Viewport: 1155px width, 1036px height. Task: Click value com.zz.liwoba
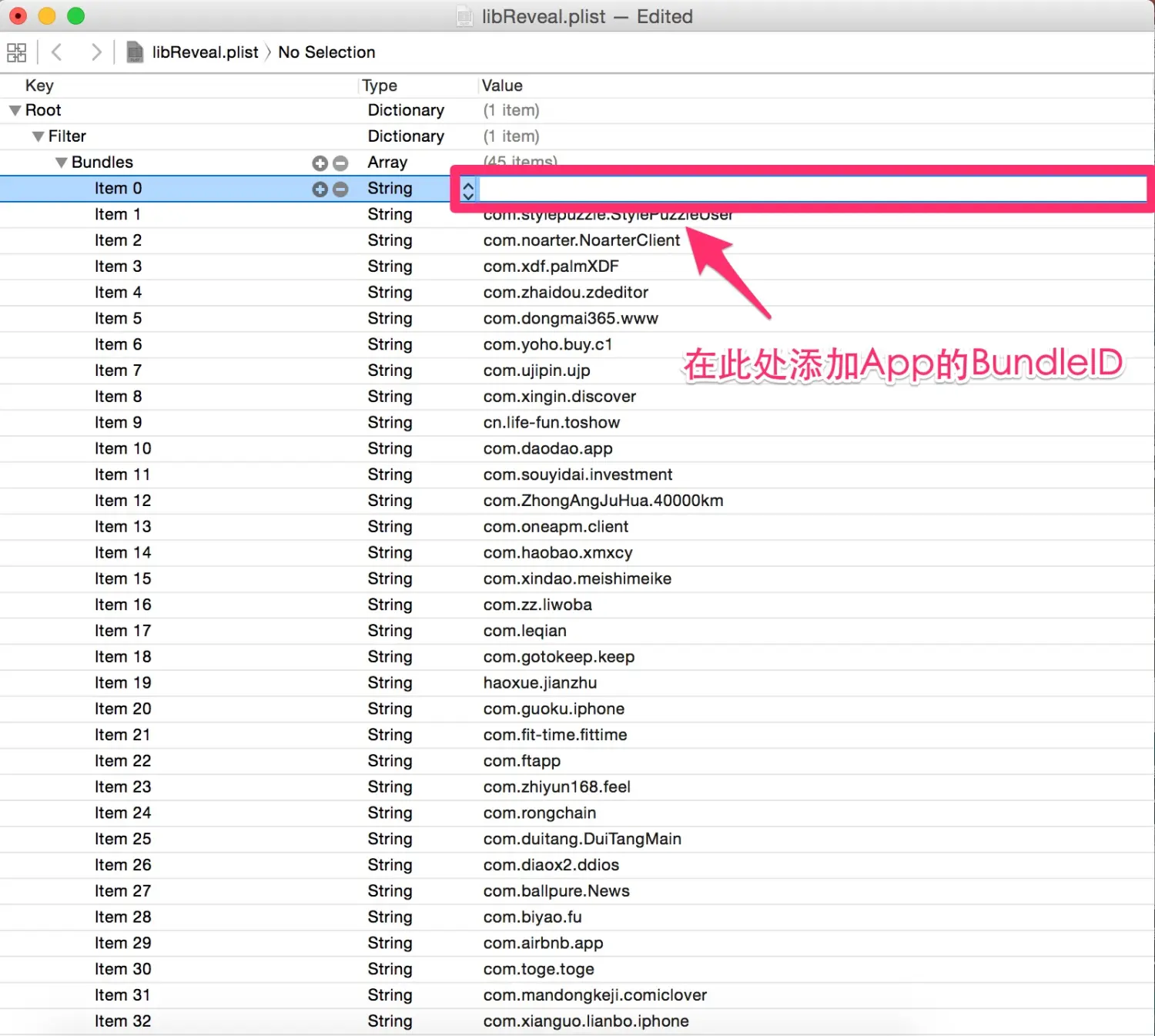pyautogui.click(x=537, y=605)
